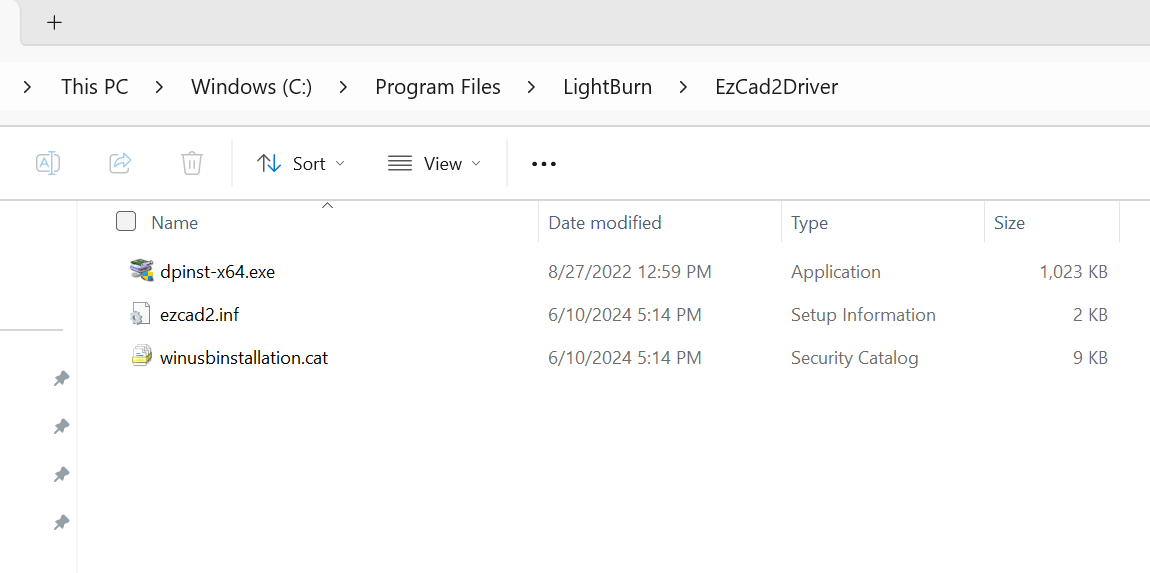Open the Sort dropdown menu
The width and height of the screenshot is (1150, 573).
[x=301, y=164]
